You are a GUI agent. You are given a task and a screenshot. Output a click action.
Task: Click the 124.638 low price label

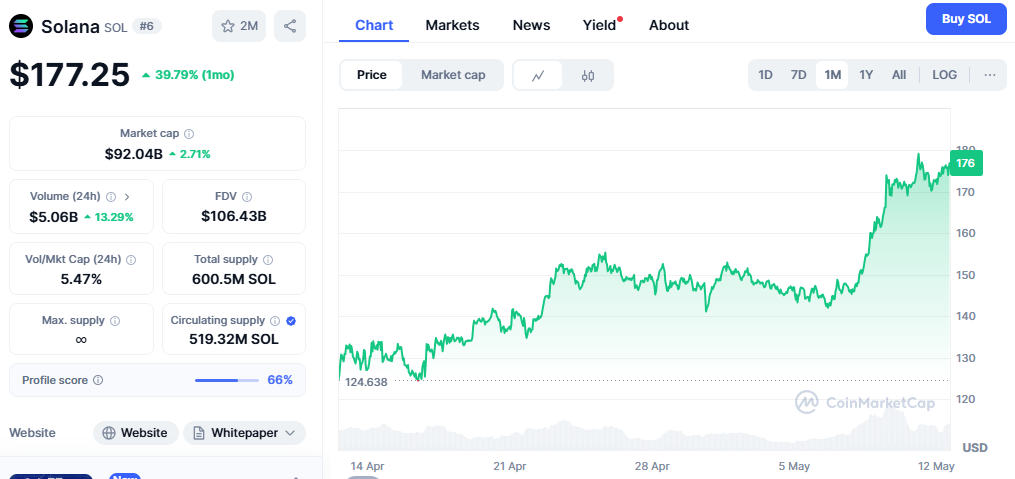[x=366, y=382]
